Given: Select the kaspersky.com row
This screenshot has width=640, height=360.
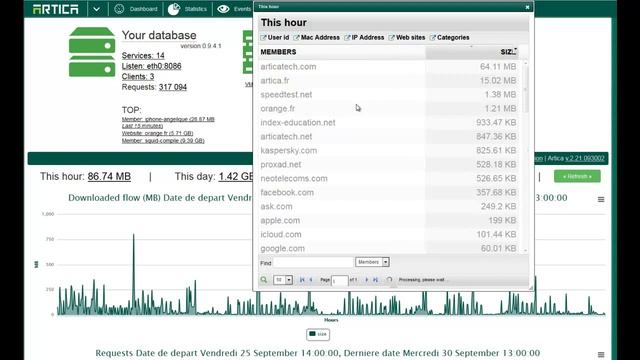Looking at the screenshot, I should tap(389, 150).
